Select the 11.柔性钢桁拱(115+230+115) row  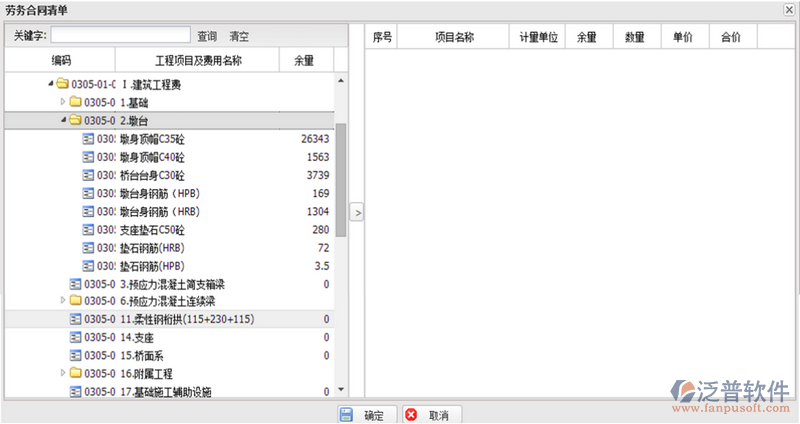[200, 319]
